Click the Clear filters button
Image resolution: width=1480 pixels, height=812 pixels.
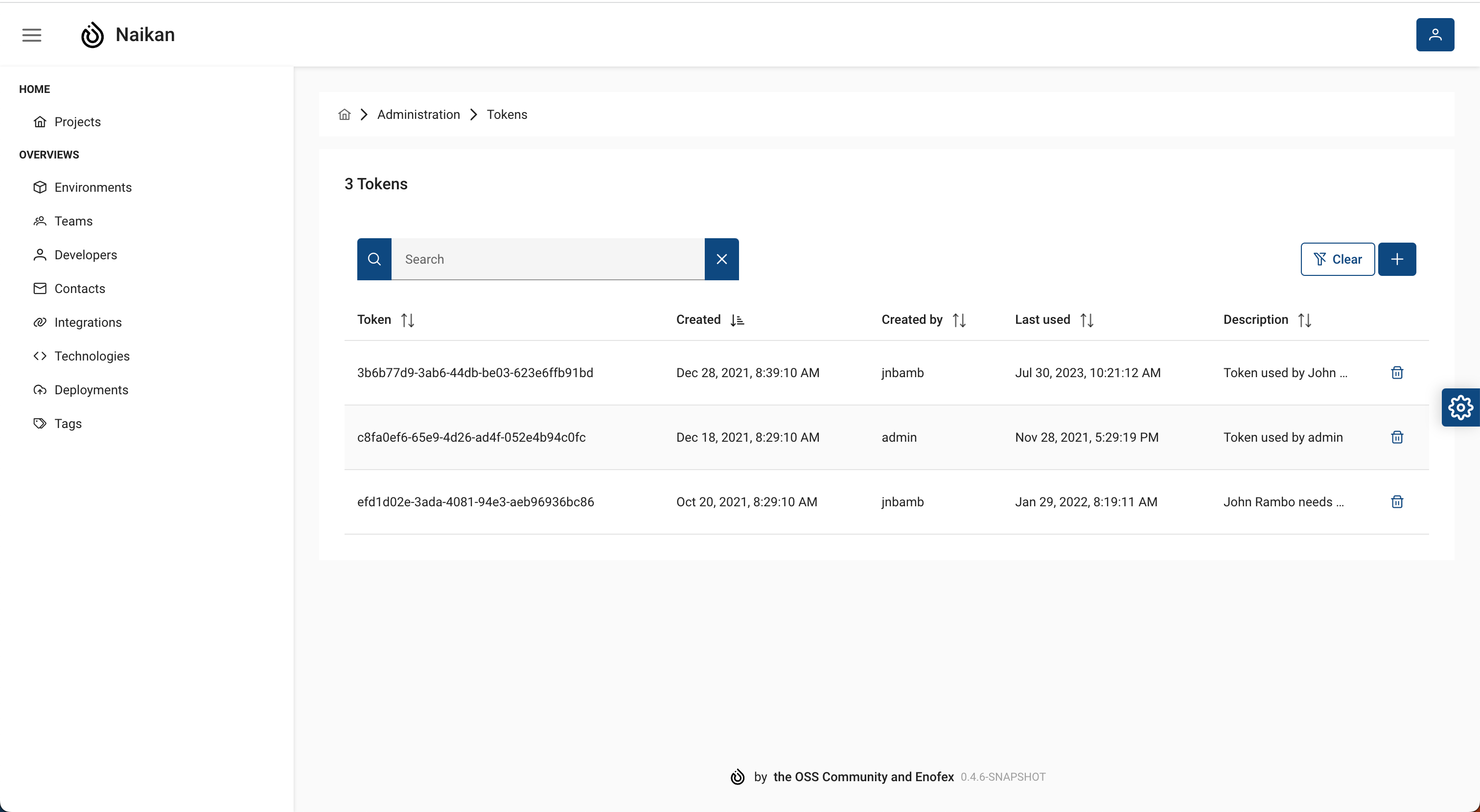pos(1338,259)
